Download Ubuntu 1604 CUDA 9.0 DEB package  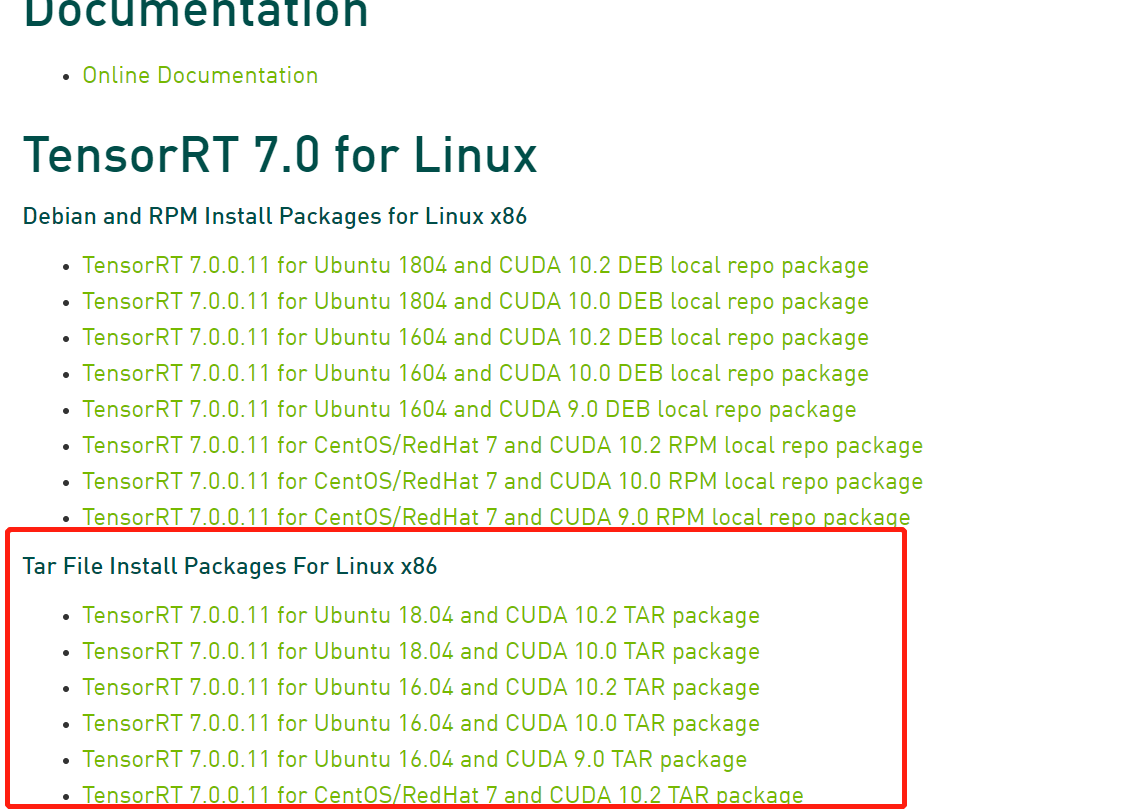(468, 409)
